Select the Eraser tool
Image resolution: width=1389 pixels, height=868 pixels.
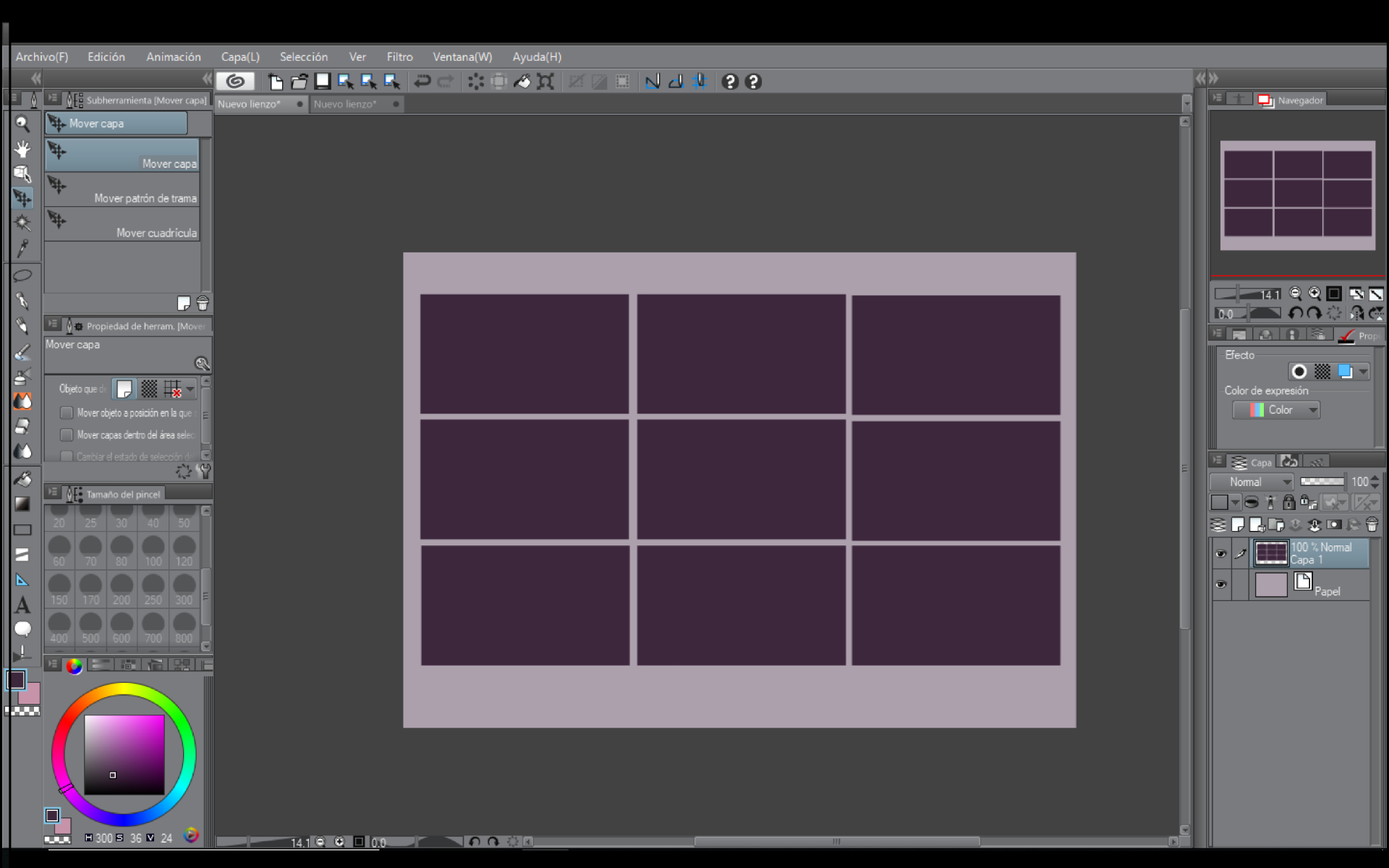[x=22, y=426]
